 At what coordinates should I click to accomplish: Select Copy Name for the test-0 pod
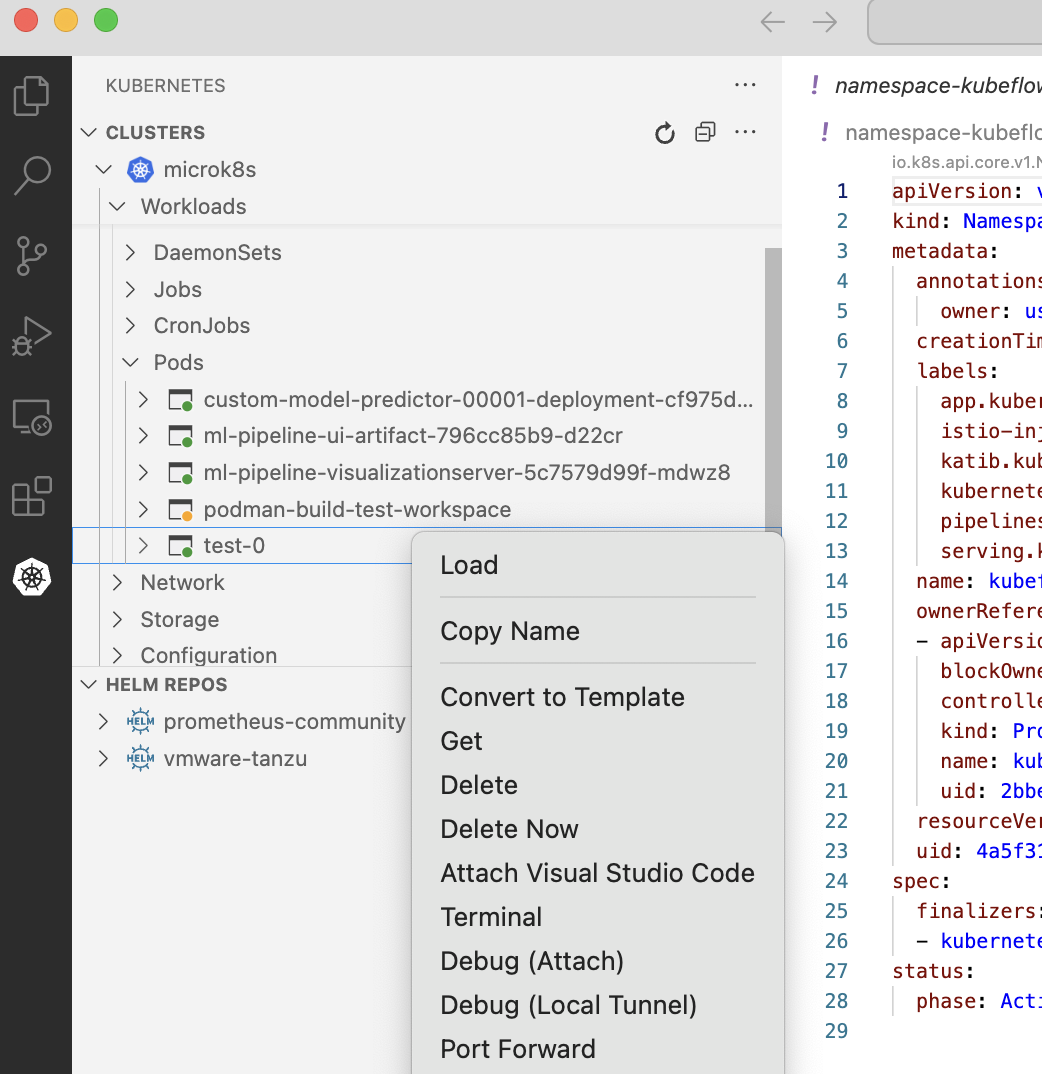pyautogui.click(x=509, y=631)
